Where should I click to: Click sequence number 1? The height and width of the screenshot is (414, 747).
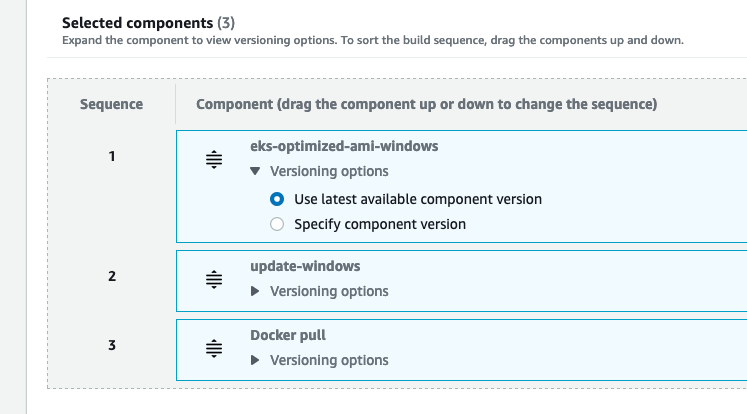(112, 156)
